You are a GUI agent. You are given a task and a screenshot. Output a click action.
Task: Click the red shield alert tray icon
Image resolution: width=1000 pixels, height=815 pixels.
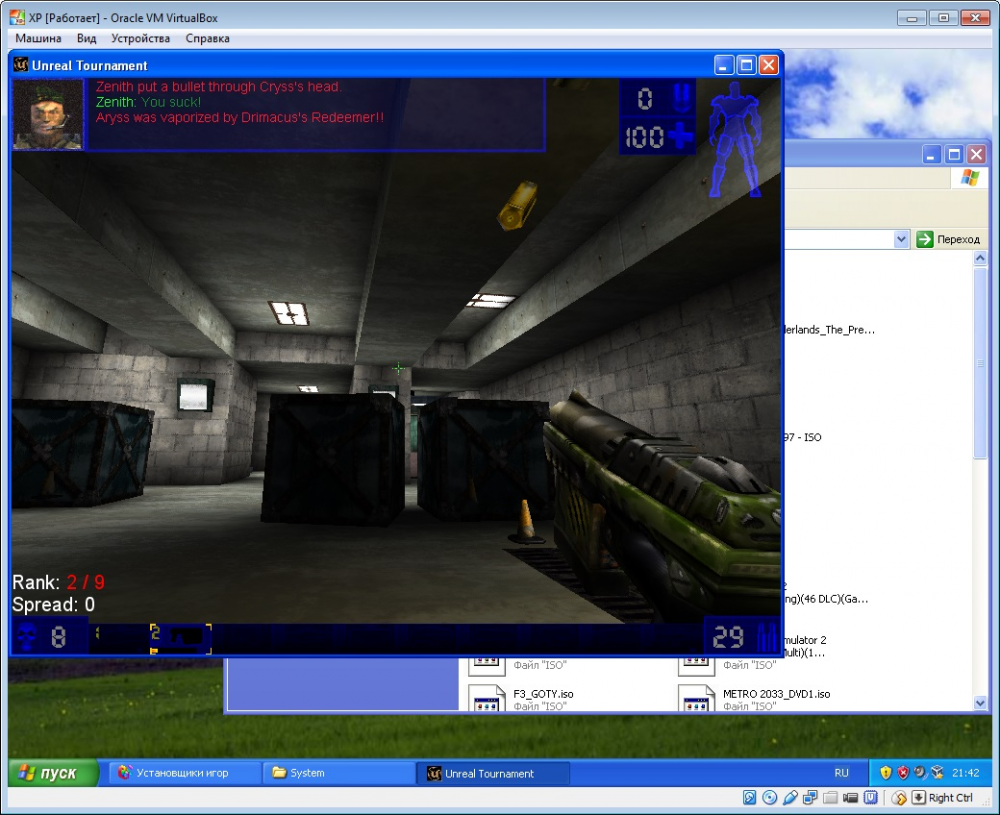coord(902,773)
